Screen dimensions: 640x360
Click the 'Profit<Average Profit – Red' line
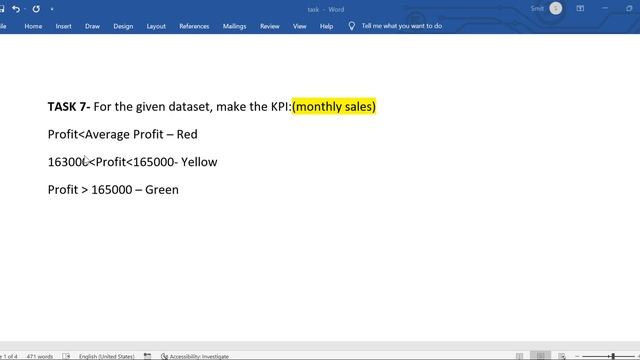pyautogui.click(x=122, y=134)
